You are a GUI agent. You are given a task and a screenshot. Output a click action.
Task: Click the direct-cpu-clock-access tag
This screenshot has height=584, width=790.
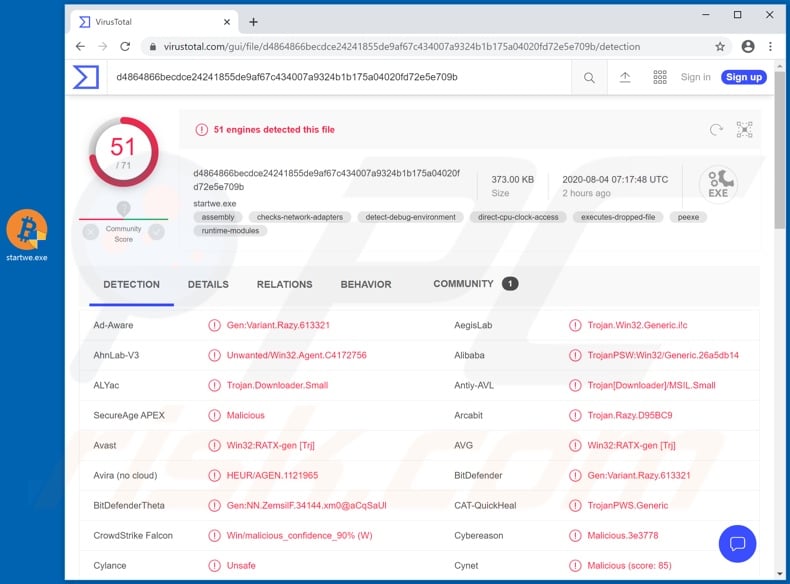(x=518, y=217)
